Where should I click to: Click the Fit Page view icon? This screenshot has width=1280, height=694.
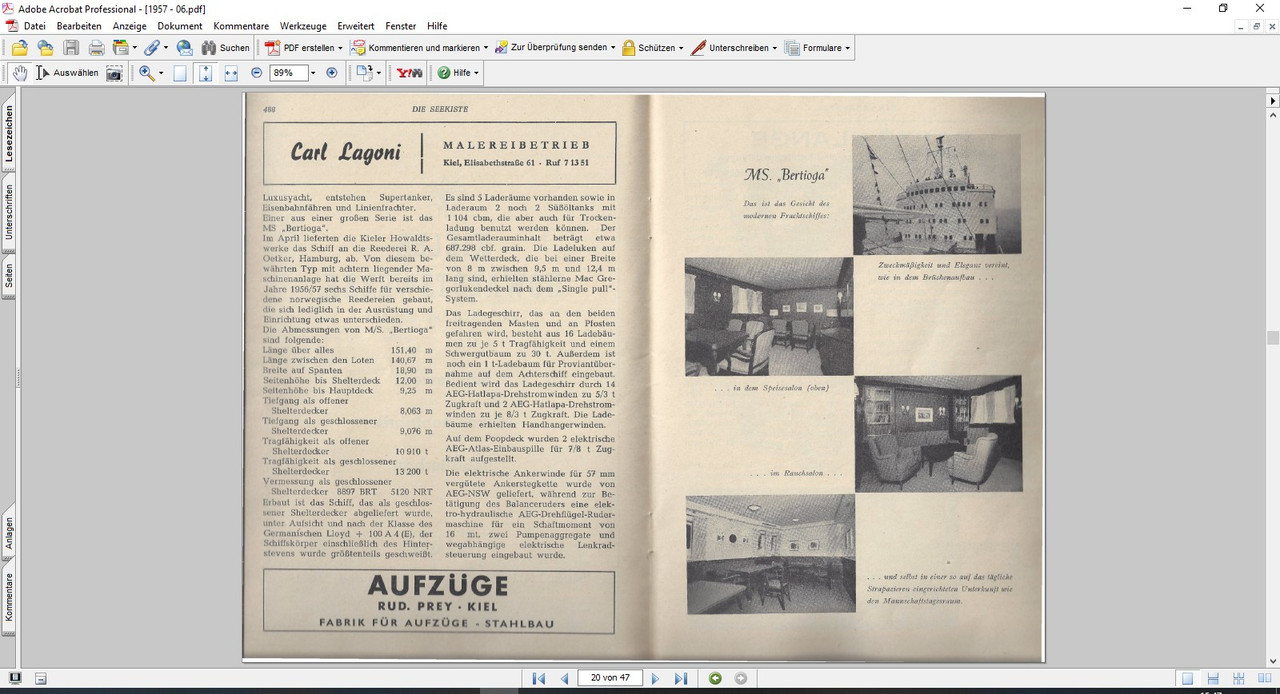click(x=205, y=73)
